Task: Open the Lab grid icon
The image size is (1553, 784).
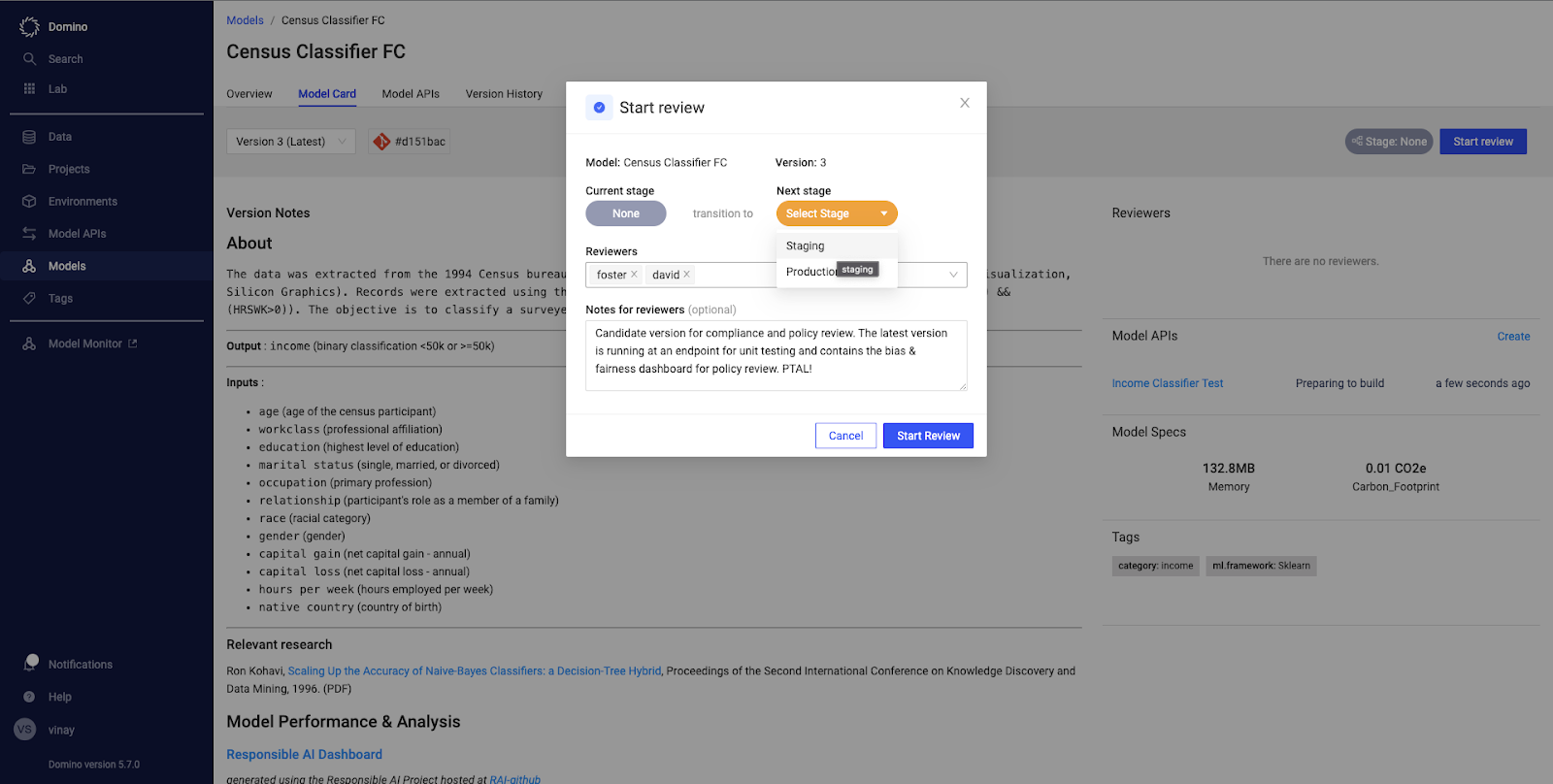Action: click(29, 88)
